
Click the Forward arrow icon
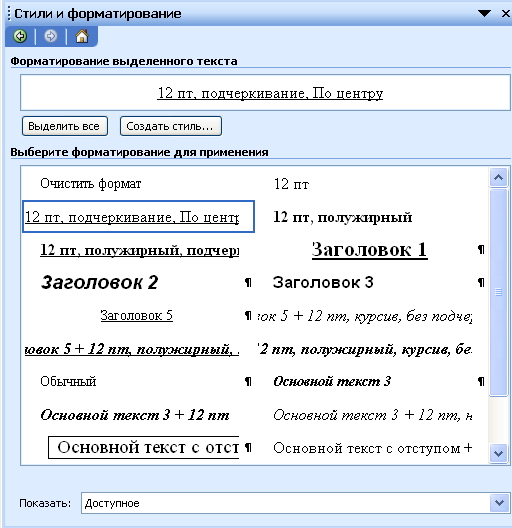51,36
